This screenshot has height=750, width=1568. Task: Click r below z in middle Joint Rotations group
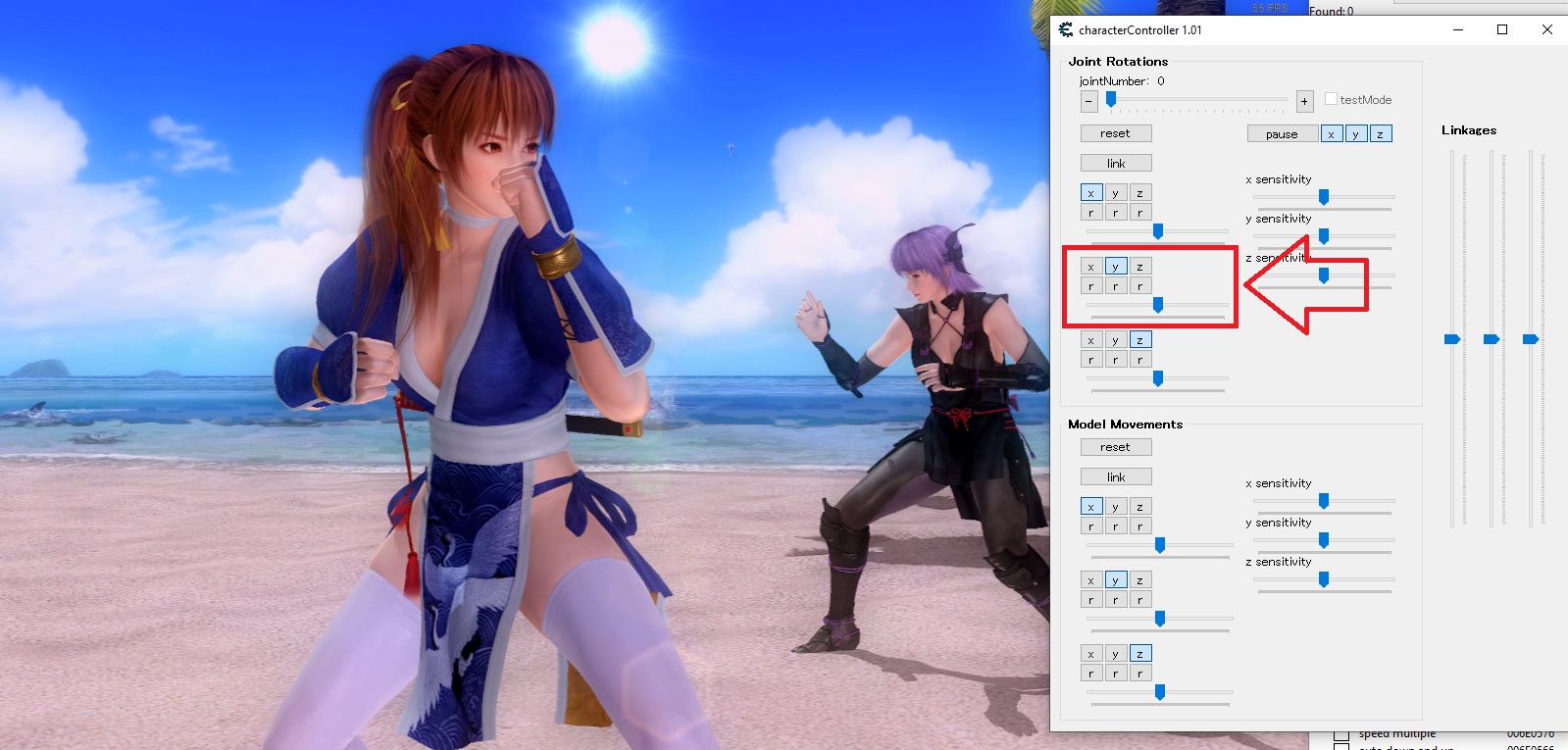click(x=1139, y=286)
